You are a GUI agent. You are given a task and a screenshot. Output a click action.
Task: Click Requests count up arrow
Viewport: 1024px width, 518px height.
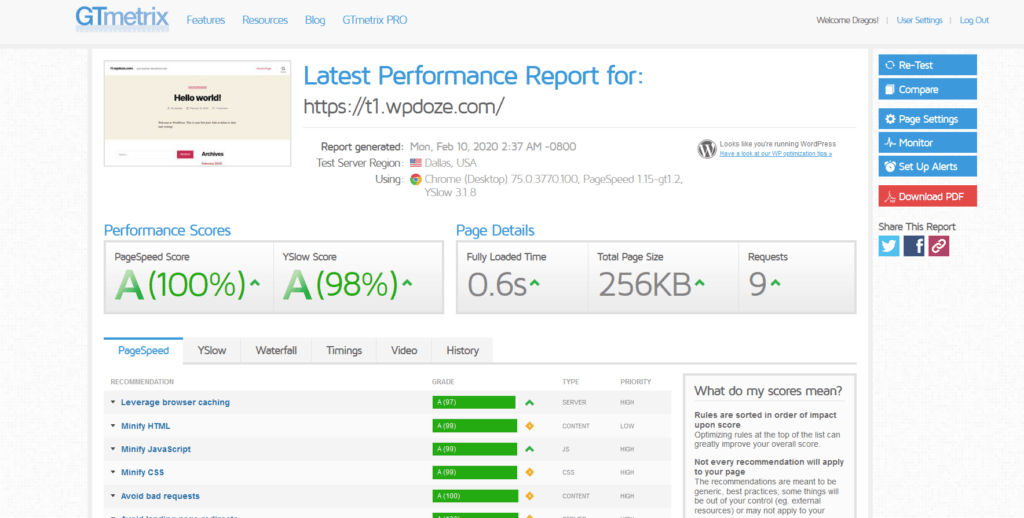click(x=775, y=283)
